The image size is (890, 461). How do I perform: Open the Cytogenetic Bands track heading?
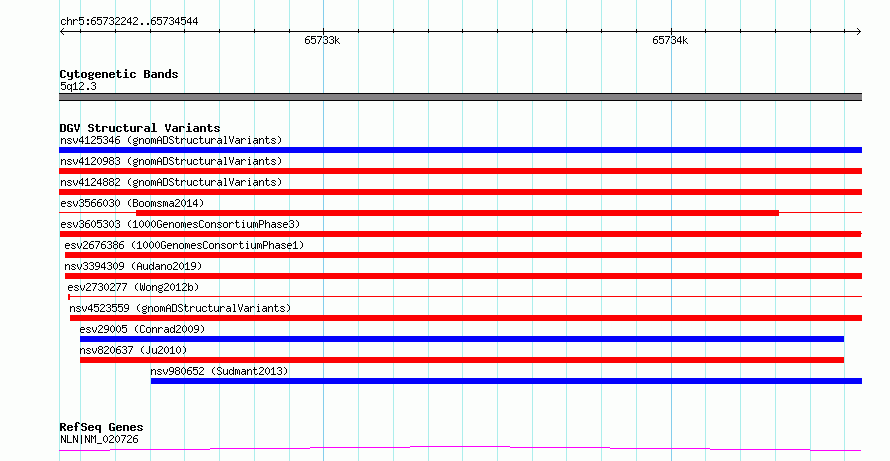coord(119,74)
